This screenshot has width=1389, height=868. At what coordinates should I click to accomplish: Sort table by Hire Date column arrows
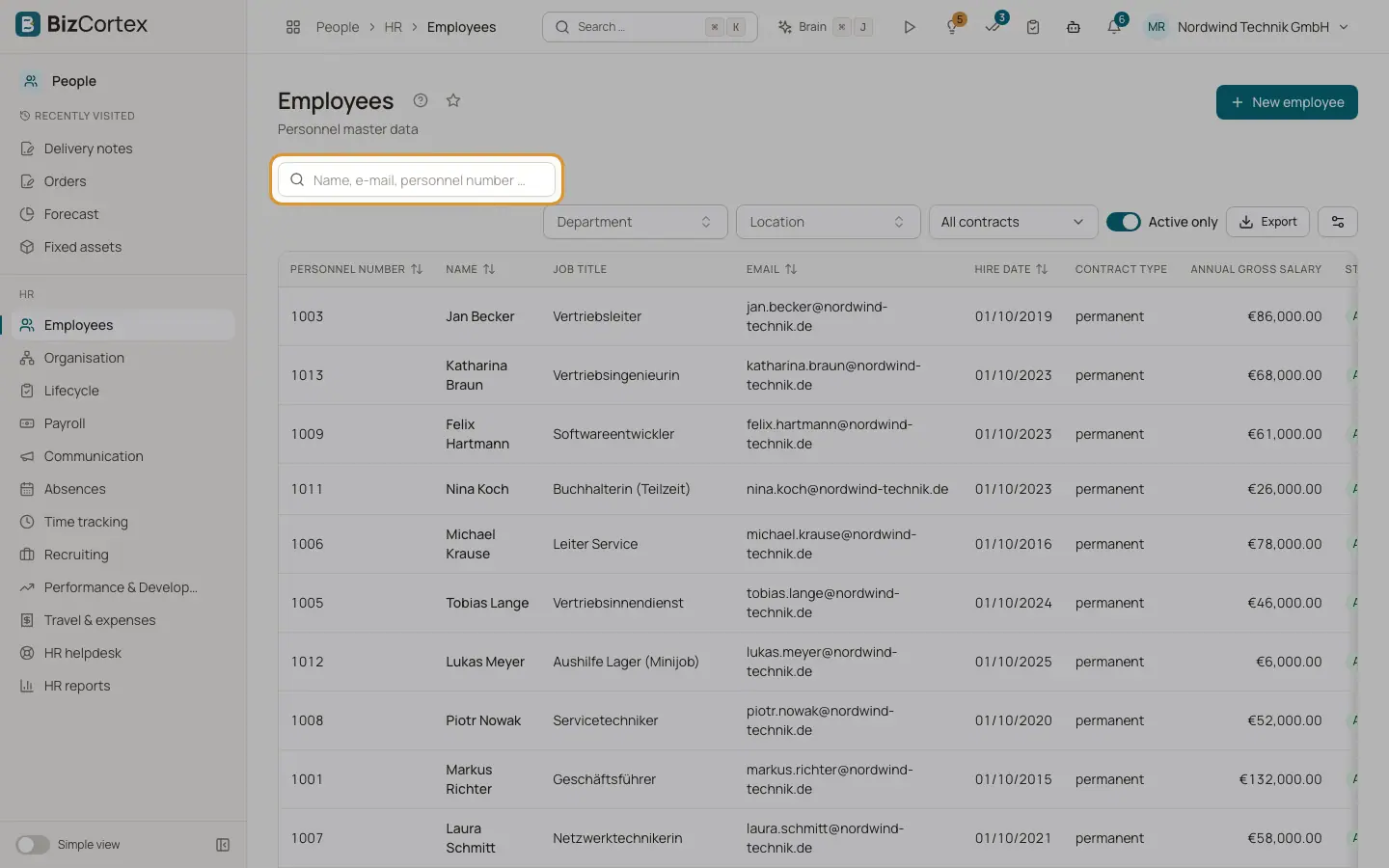(1042, 269)
